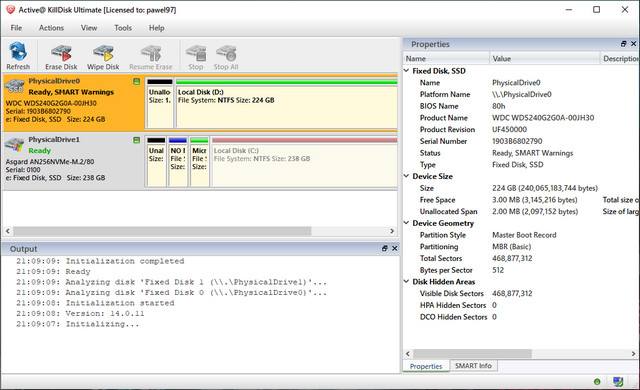The image size is (640, 390).
Task: Click the disk list horizontal scrollbar thumb
Action: 162,231
